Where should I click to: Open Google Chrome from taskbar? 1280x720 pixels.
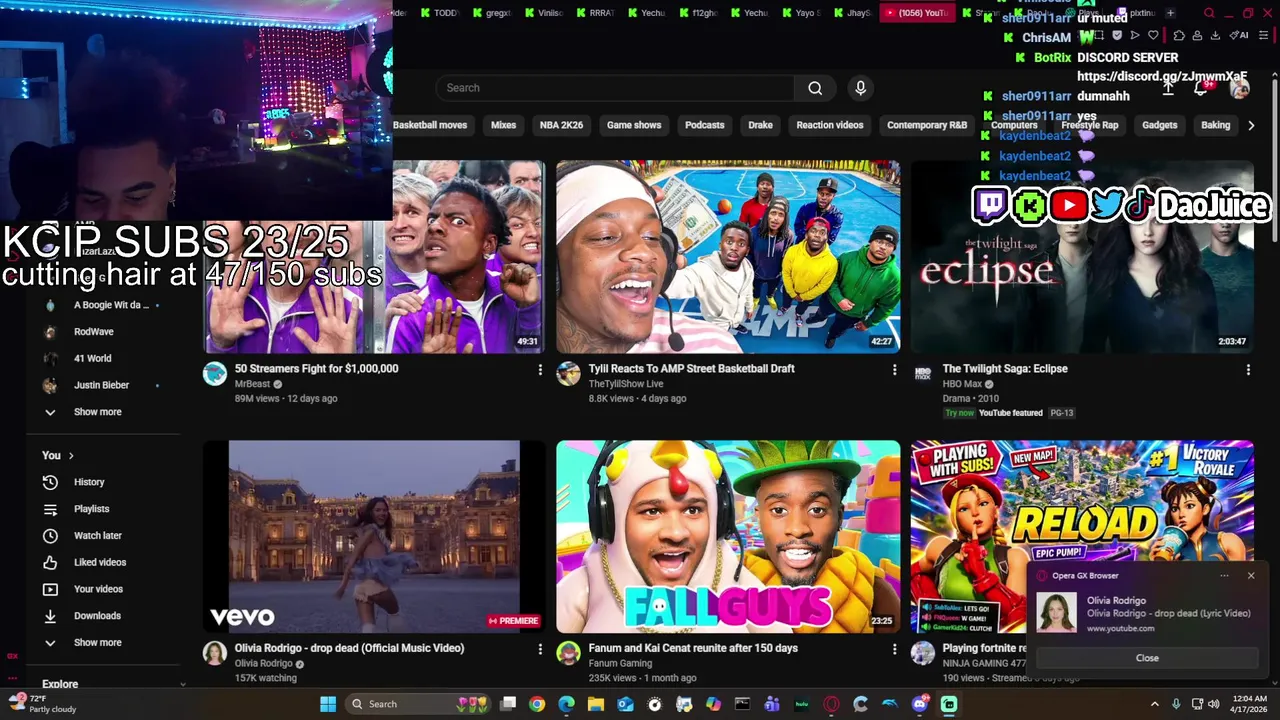click(x=537, y=704)
